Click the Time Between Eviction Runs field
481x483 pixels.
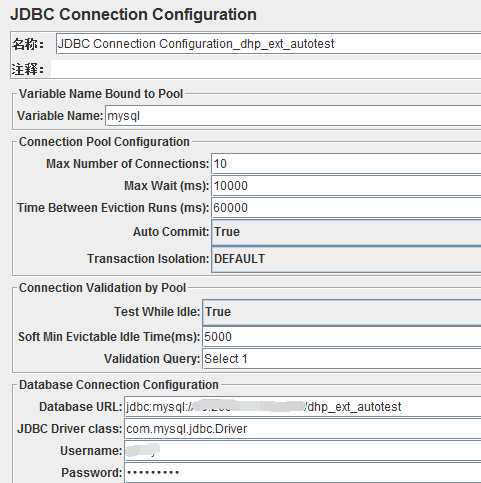click(346, 208)
